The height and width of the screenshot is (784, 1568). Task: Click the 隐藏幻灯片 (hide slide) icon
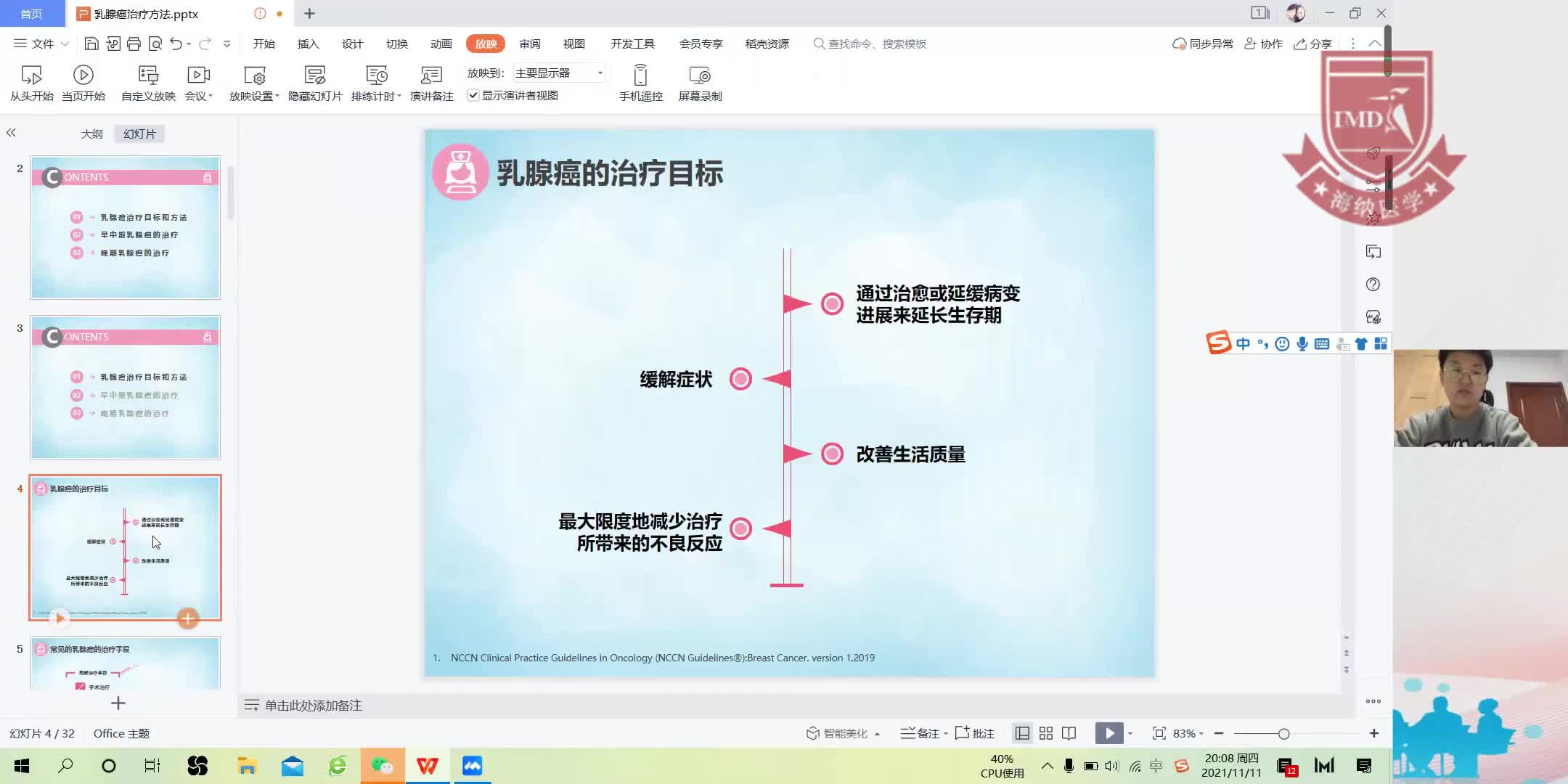314,74
